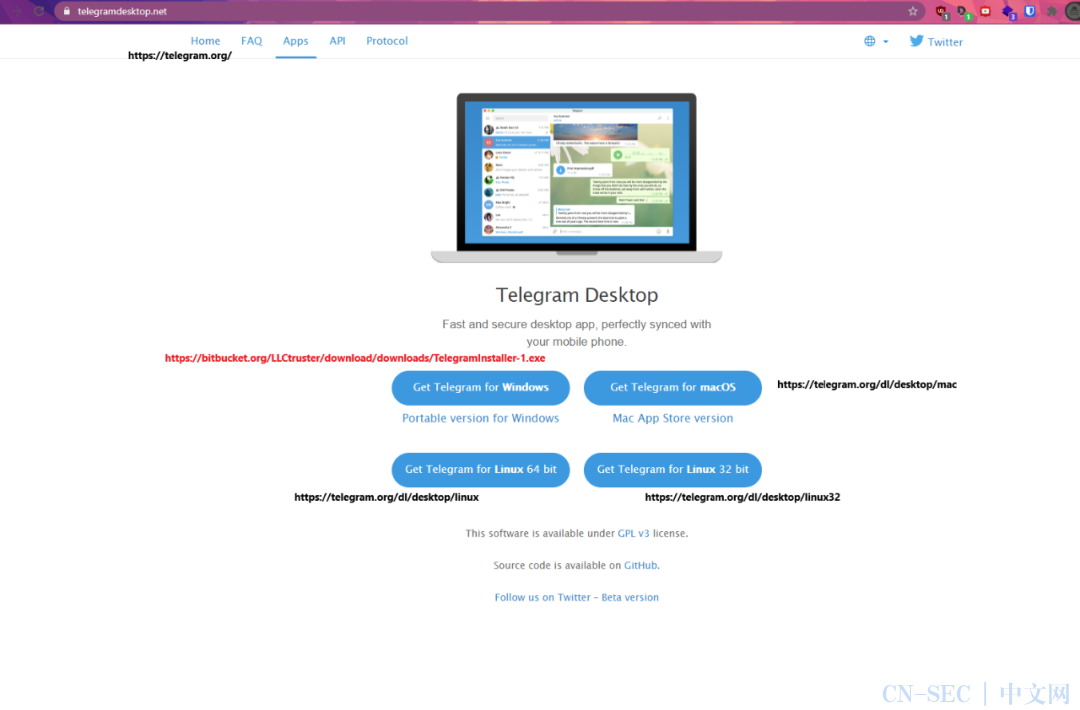Click Get Telegram for Linux 64 bit
This screenshot has width=1080, height=710.
tap(481, 469)
